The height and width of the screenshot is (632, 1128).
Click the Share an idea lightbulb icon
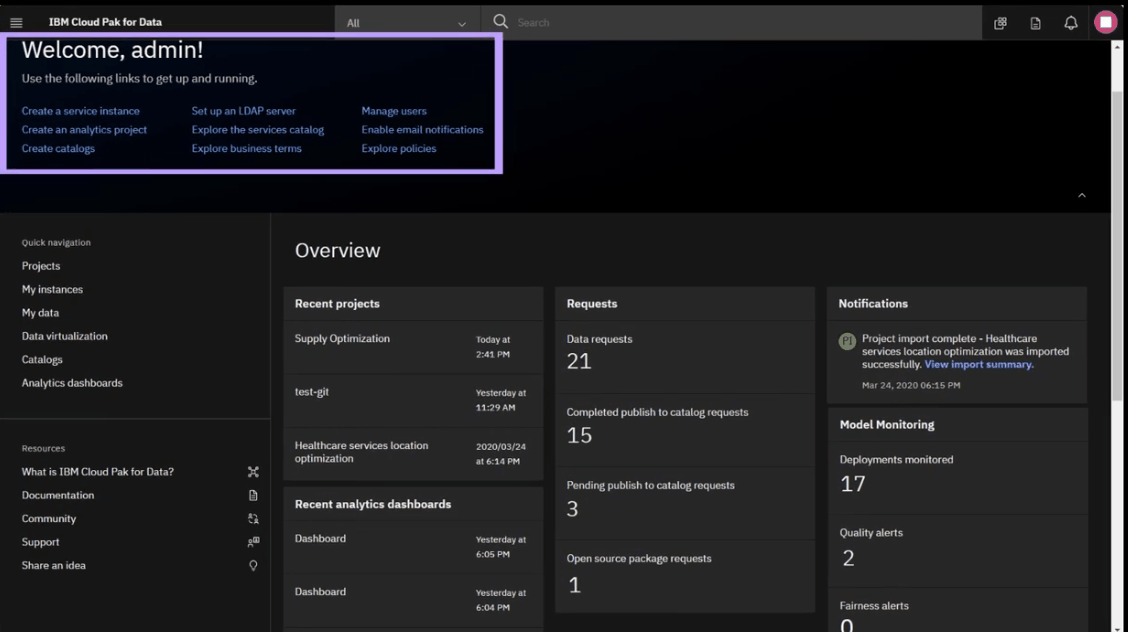point(253,566)
